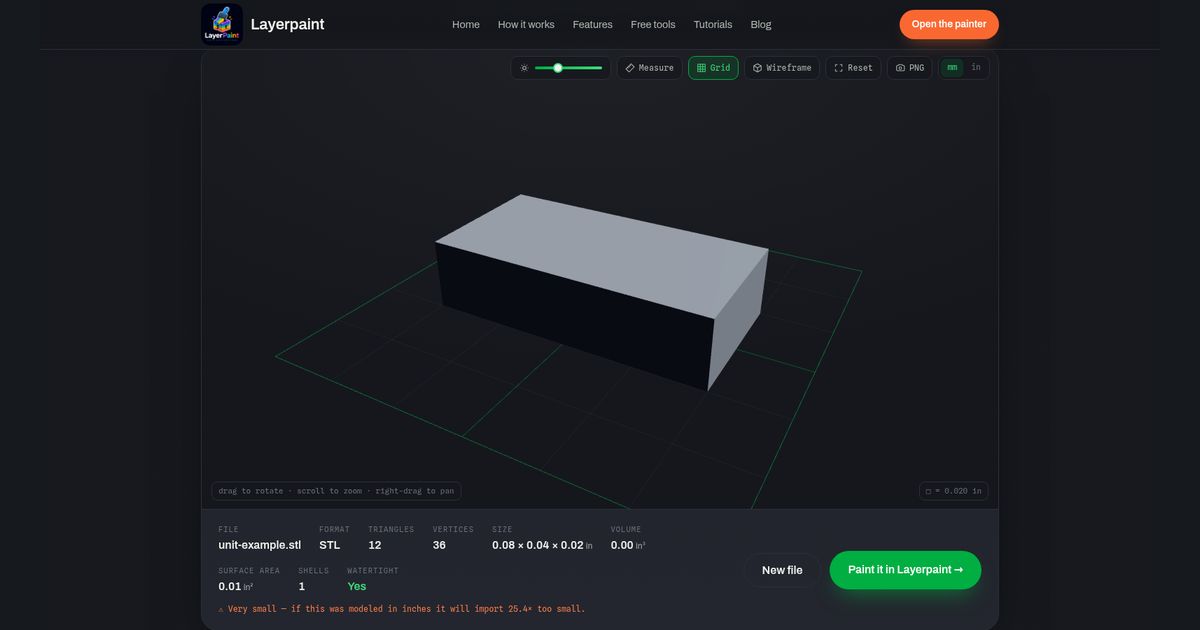
Task: Enable Wireframe view mode
Action: point(782,68)
